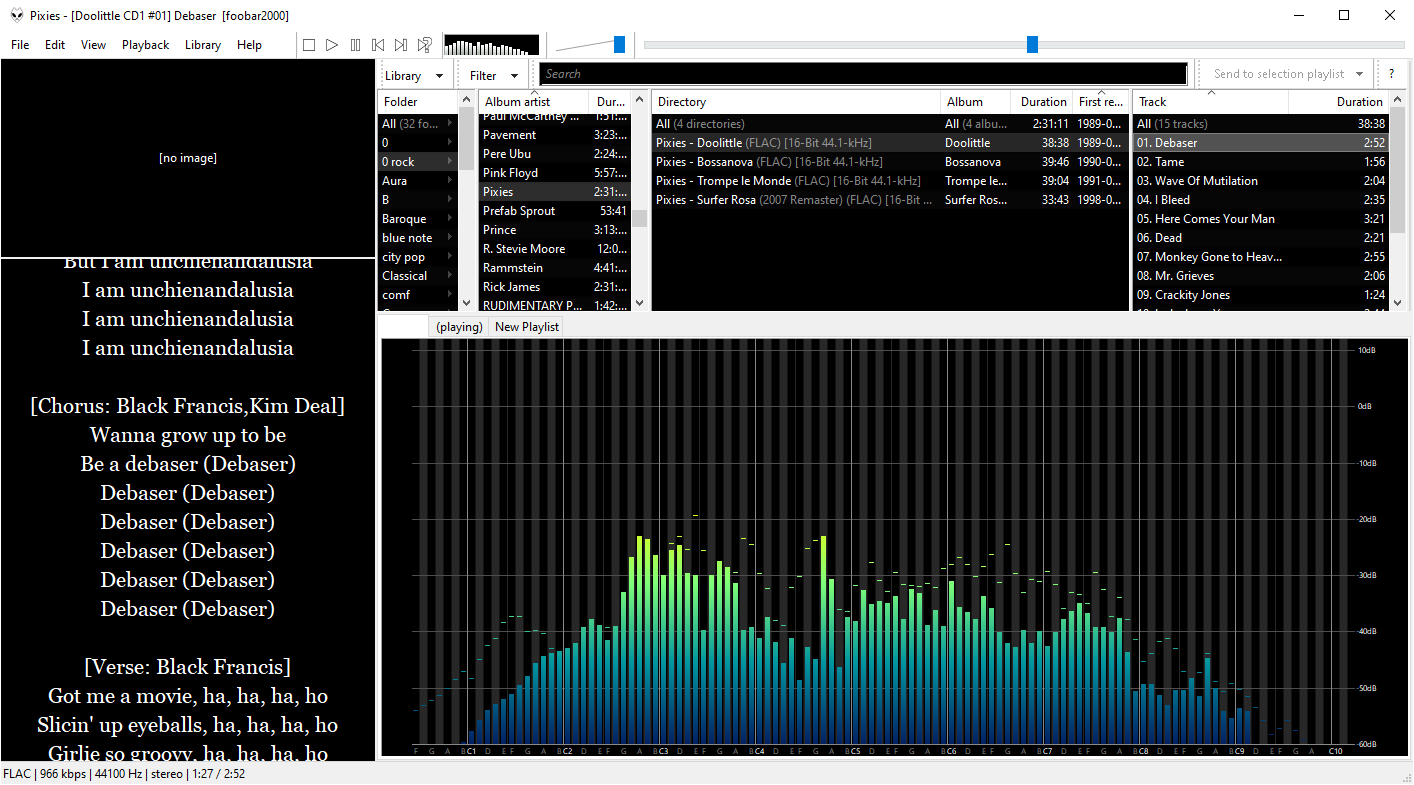This screenshot has width=1414, height=785.
Task: Pause the track with the Pause button
Action: (355, 45)
